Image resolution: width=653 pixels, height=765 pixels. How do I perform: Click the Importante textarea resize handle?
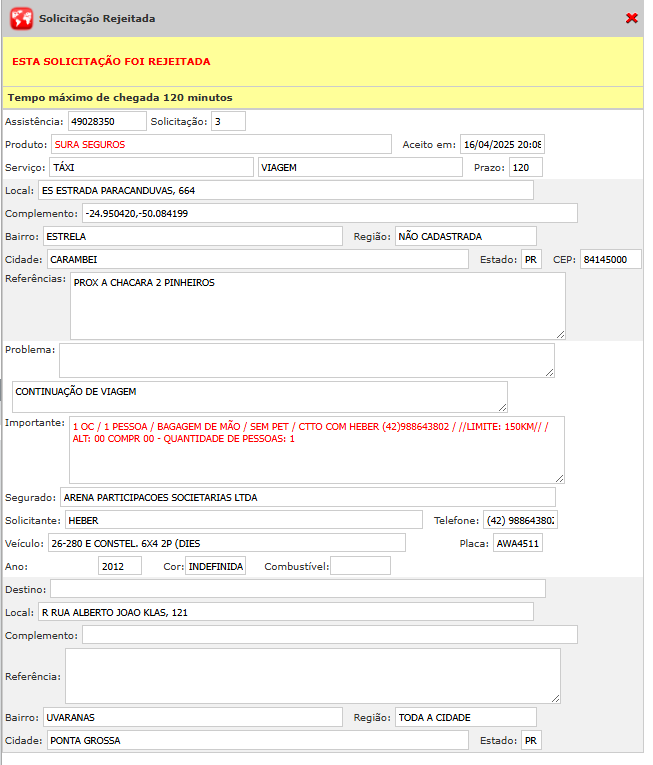[560, 479]
